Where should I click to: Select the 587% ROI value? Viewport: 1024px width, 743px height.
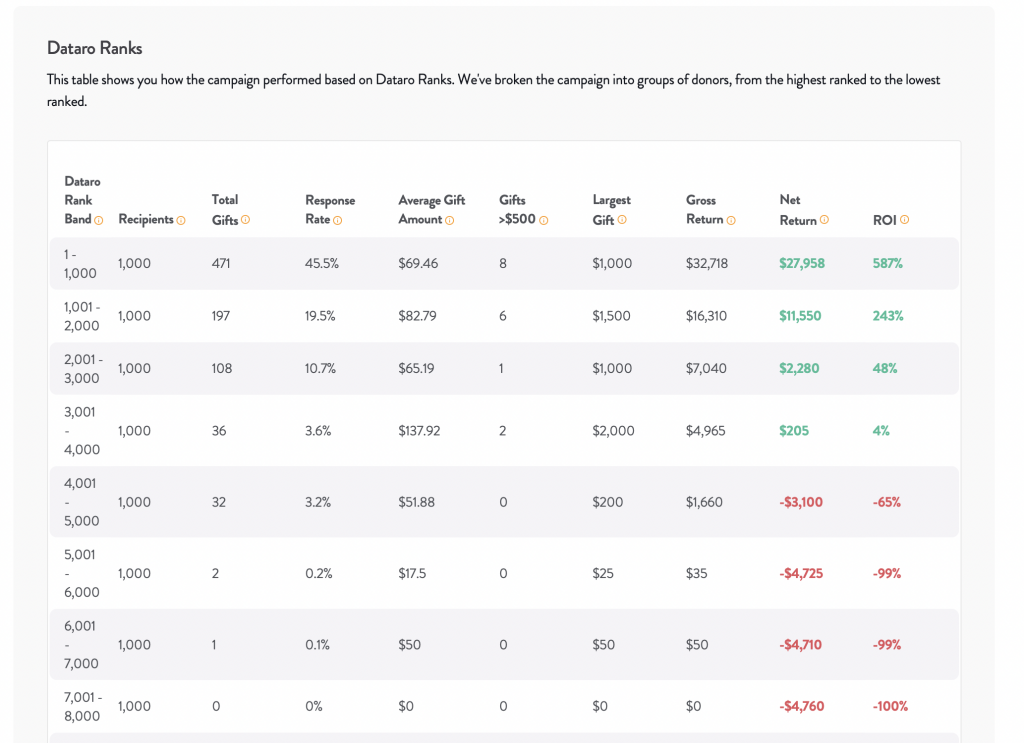coord(888,264)
